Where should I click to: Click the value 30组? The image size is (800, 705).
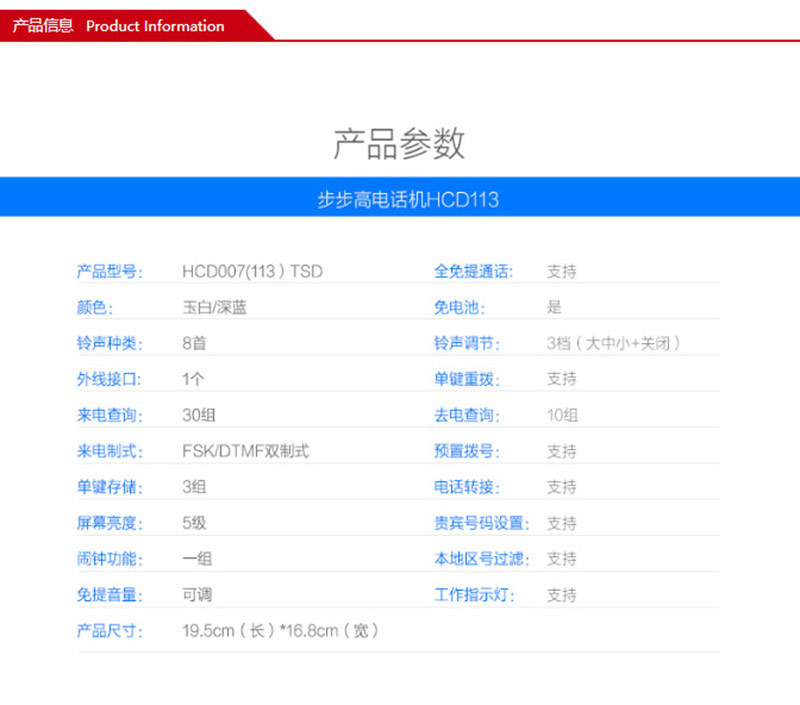point(199,415)
